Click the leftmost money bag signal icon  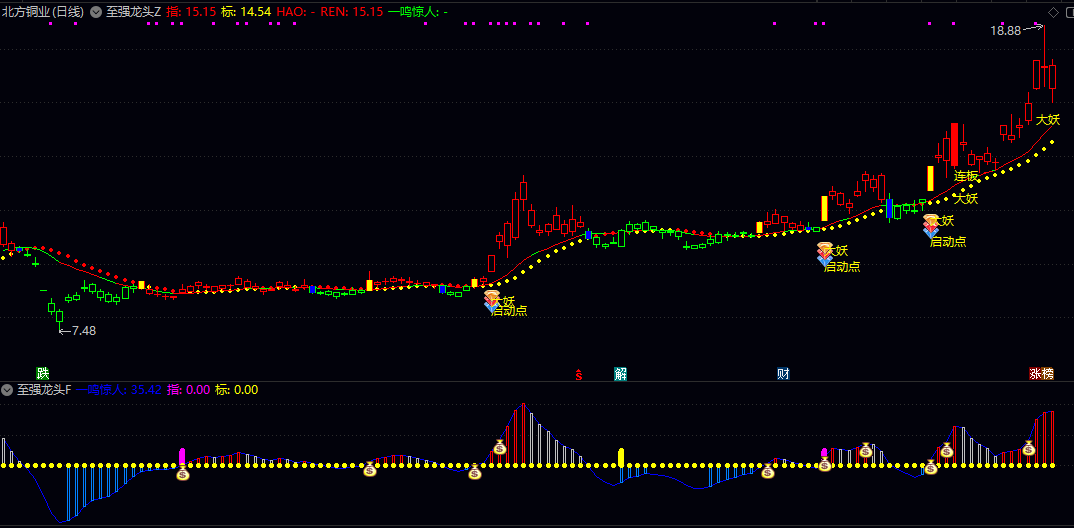[182, 473]
